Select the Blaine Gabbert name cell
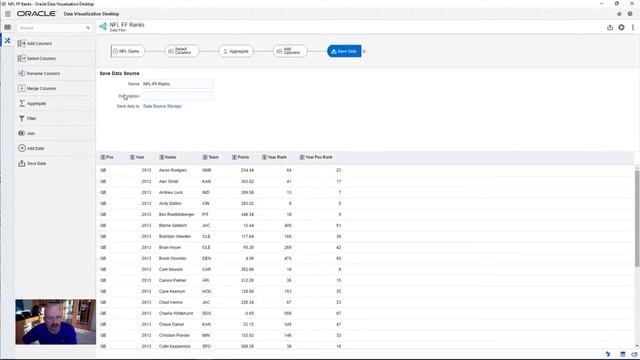Screen dimensions: 640x360 click(173, 225)
